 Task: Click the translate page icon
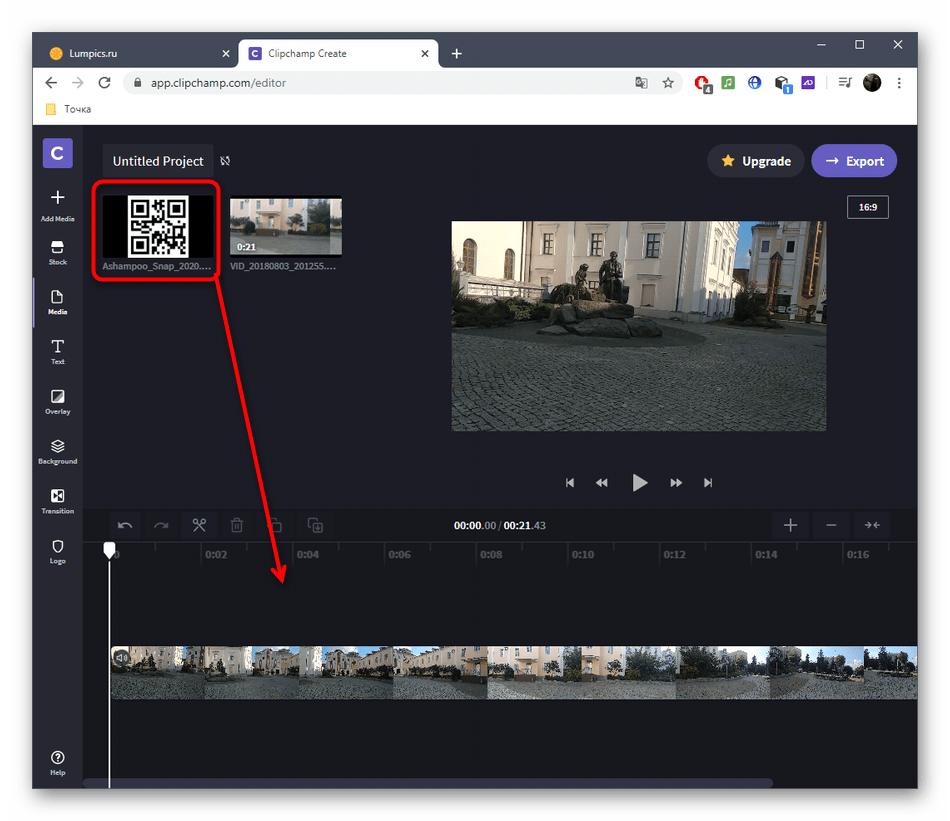[x=641, y=83]
